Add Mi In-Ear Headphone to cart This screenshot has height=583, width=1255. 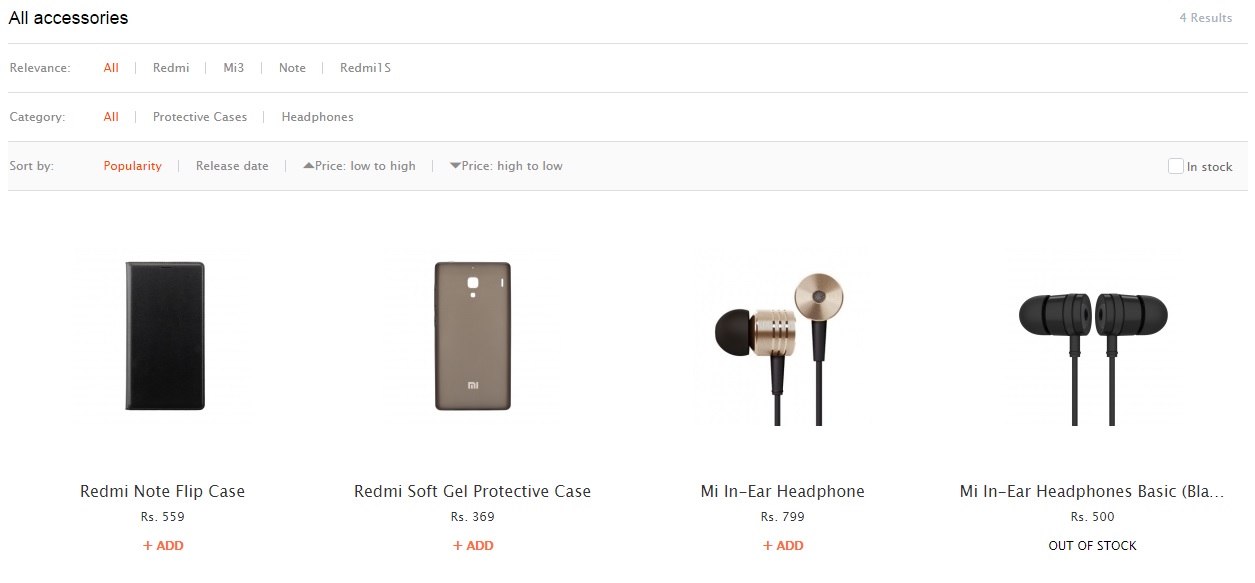coord(783,546)
